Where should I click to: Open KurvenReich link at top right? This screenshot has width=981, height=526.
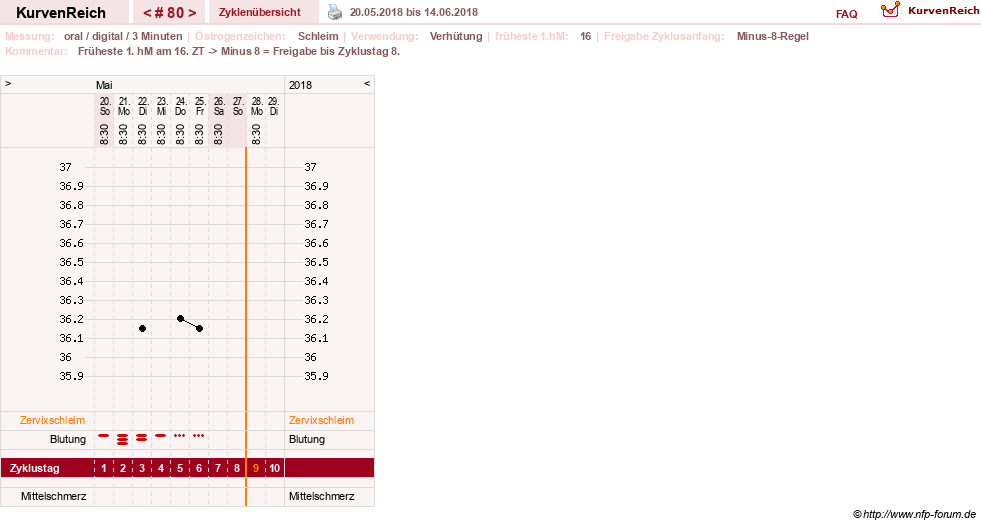click(x=943, y=11)
